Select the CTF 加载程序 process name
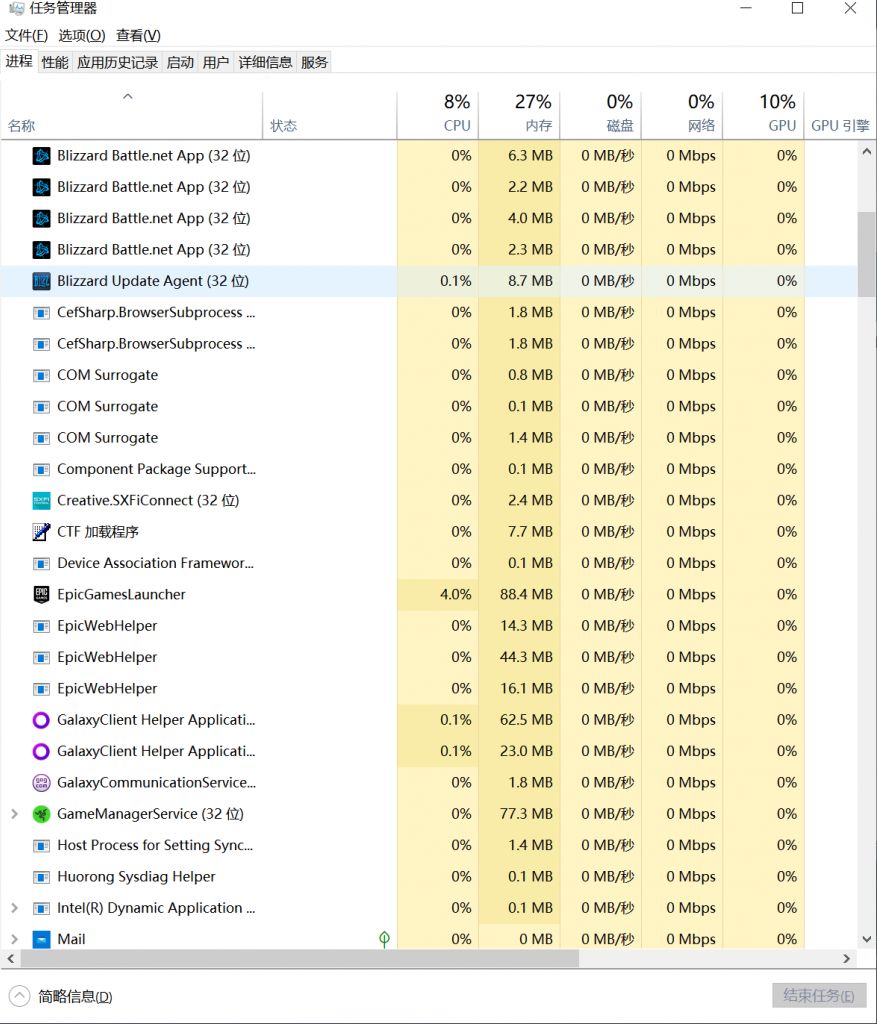The width and height of the screenshot is (877, 1024). [x=98, y=532]
